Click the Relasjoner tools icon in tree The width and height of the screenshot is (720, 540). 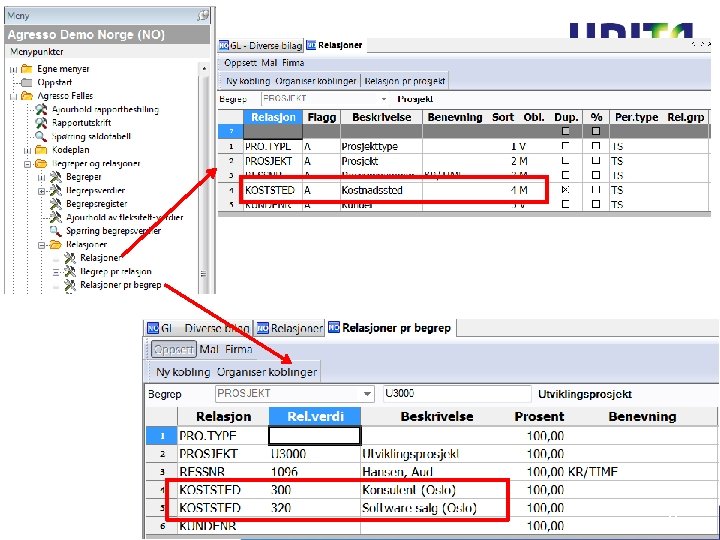(x=70, y=258)
